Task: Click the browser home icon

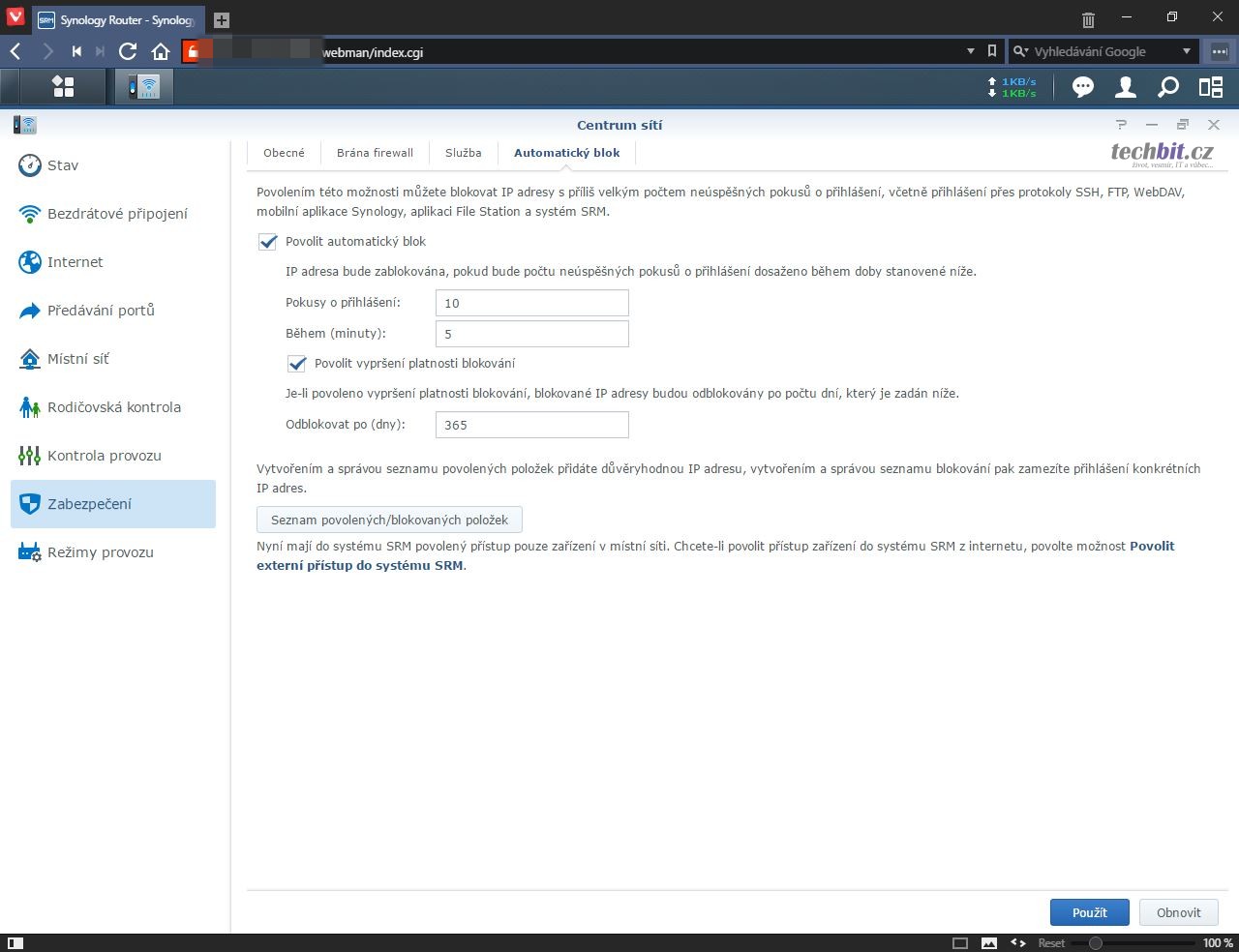Action: point(161,51)
